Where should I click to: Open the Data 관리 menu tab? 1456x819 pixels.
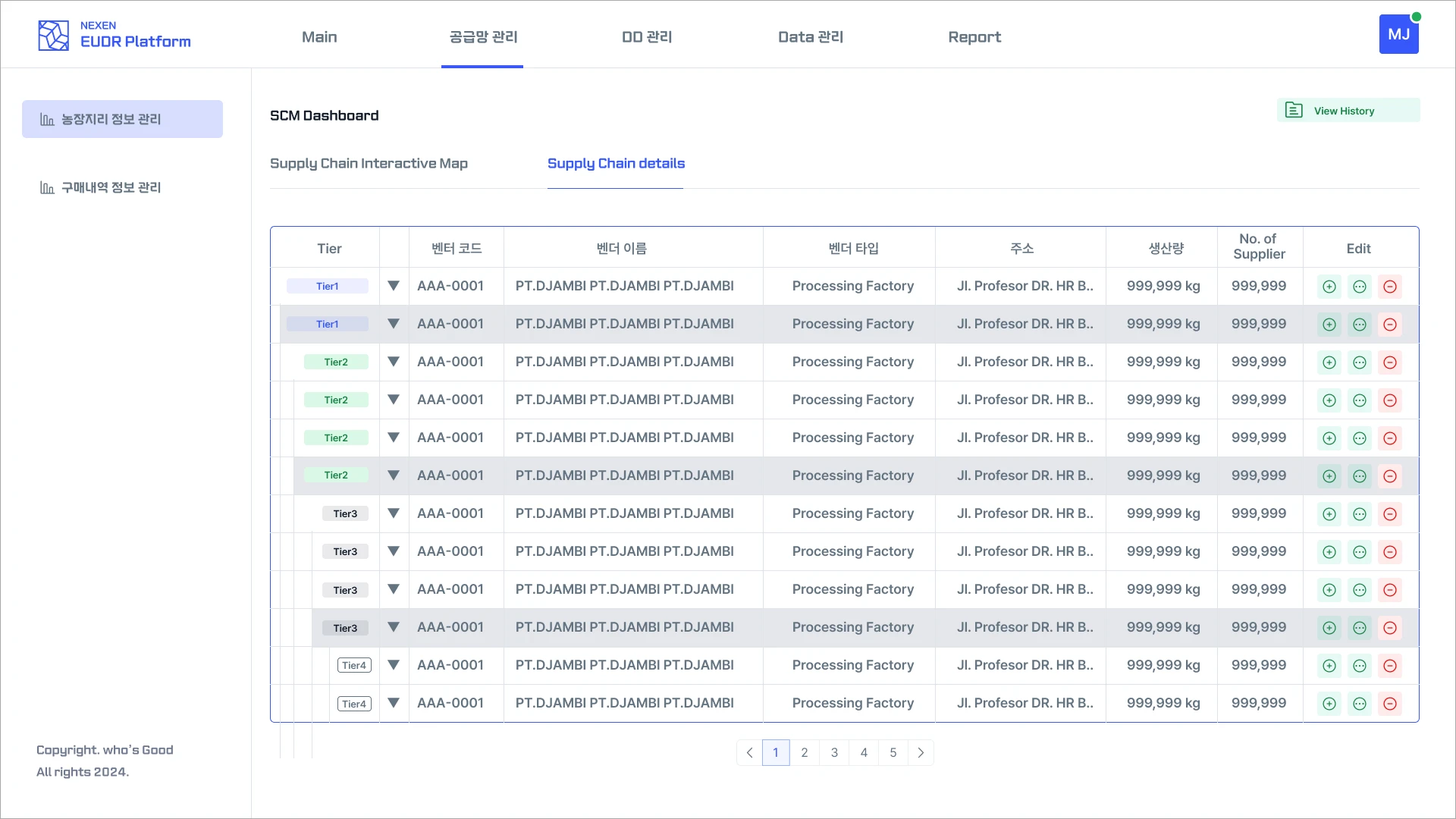click(811, 37)
